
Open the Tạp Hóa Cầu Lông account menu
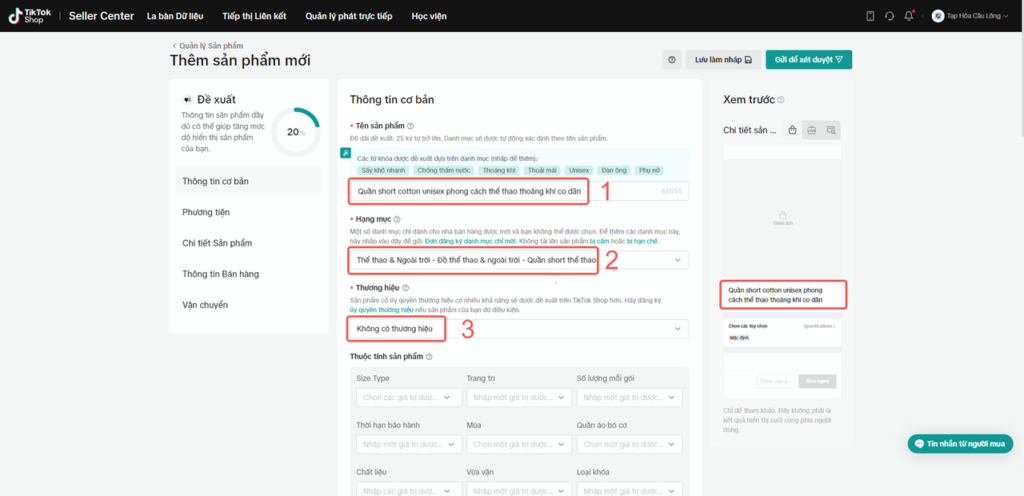(974, 16)
